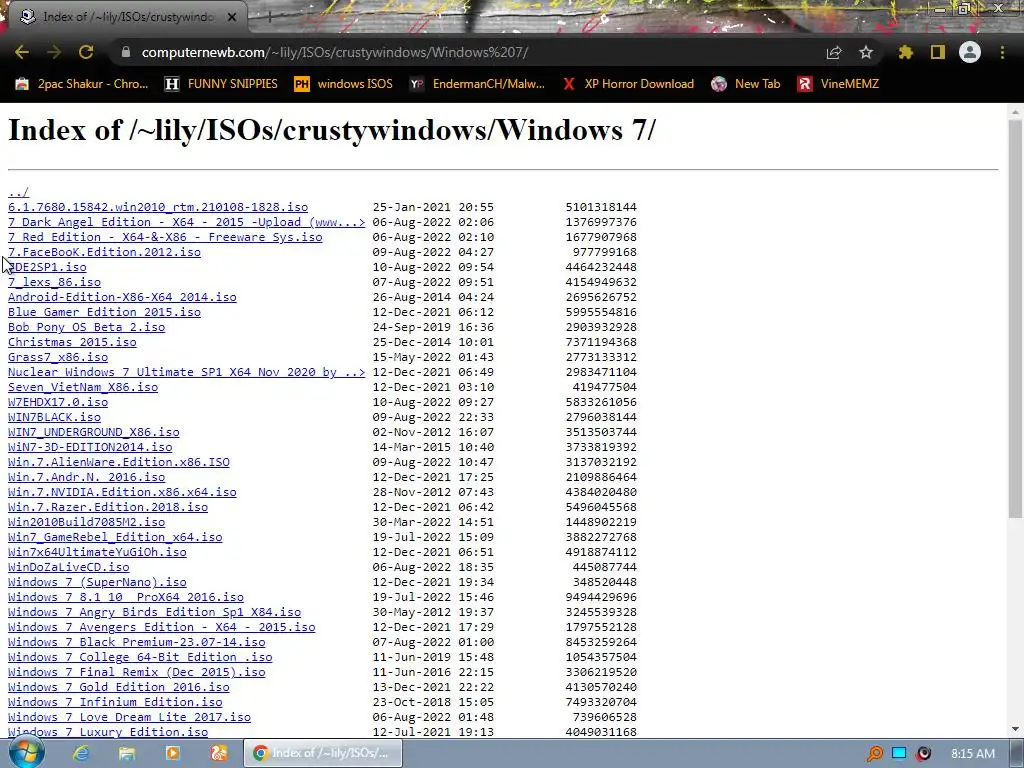Open Win7_GameRebel_Edition_x64.iso link
The height and width of the screenshot is (768, 1024).
pos(115,537)
